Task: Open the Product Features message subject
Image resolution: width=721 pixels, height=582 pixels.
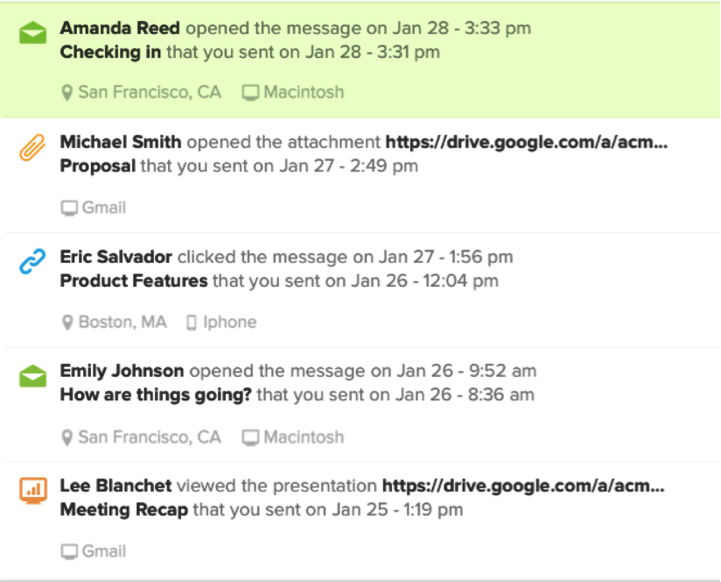Action: (134, 281)
